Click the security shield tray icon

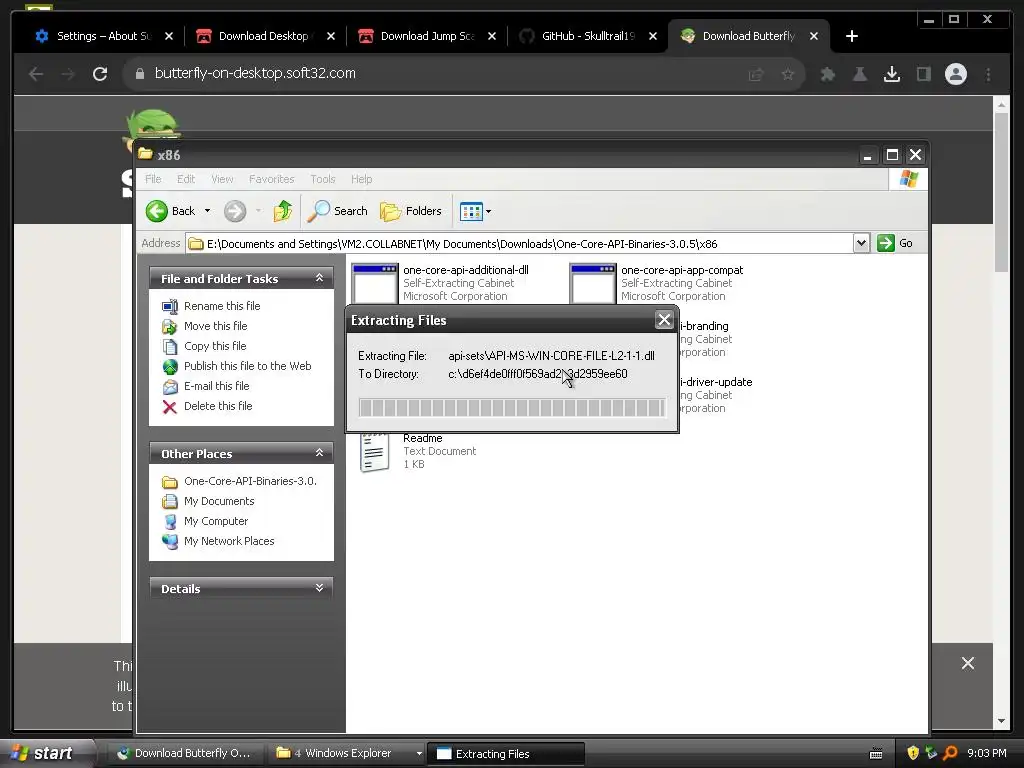pos(913,753)
